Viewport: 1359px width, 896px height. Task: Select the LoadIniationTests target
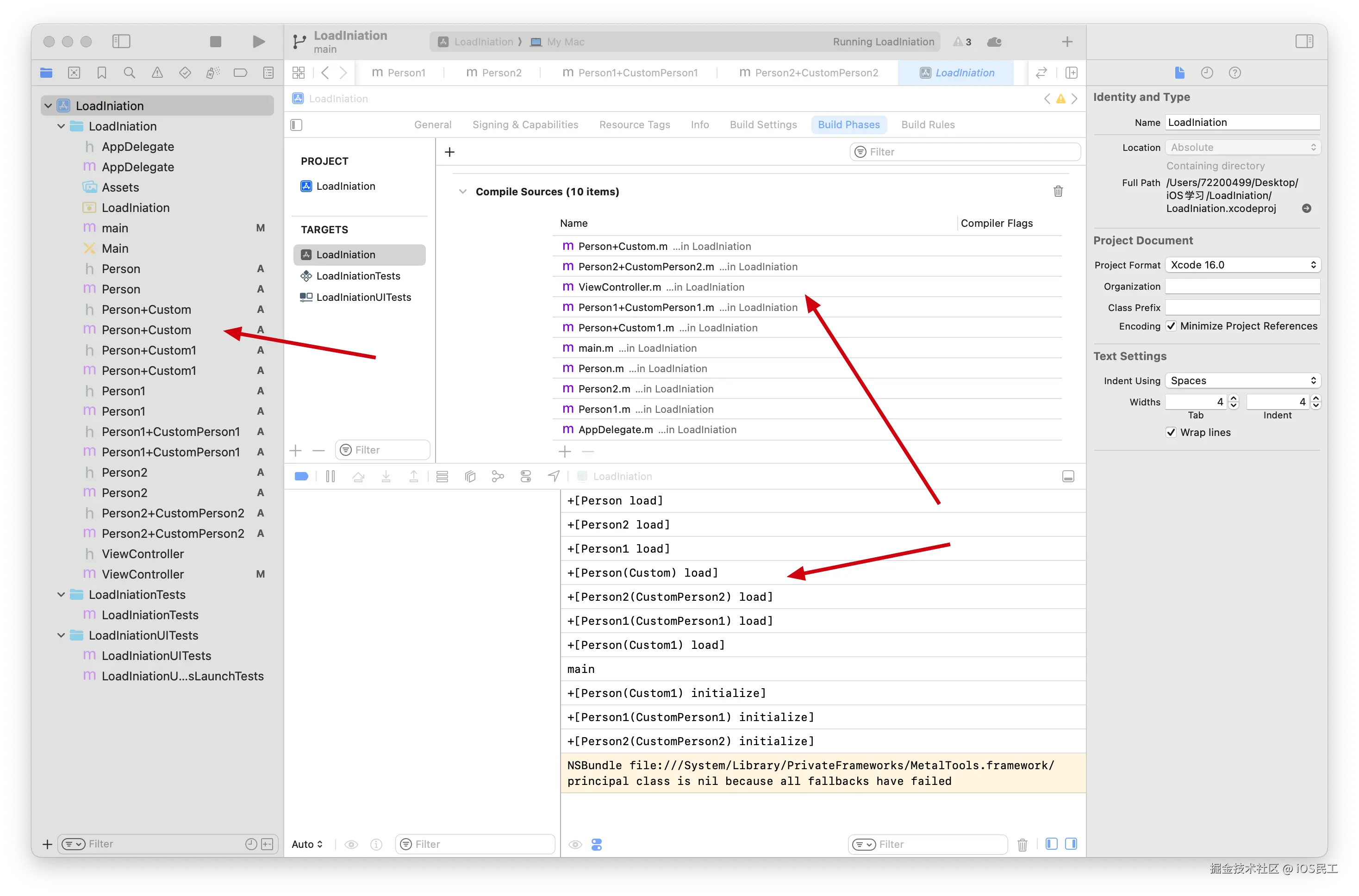pos(358,276)
